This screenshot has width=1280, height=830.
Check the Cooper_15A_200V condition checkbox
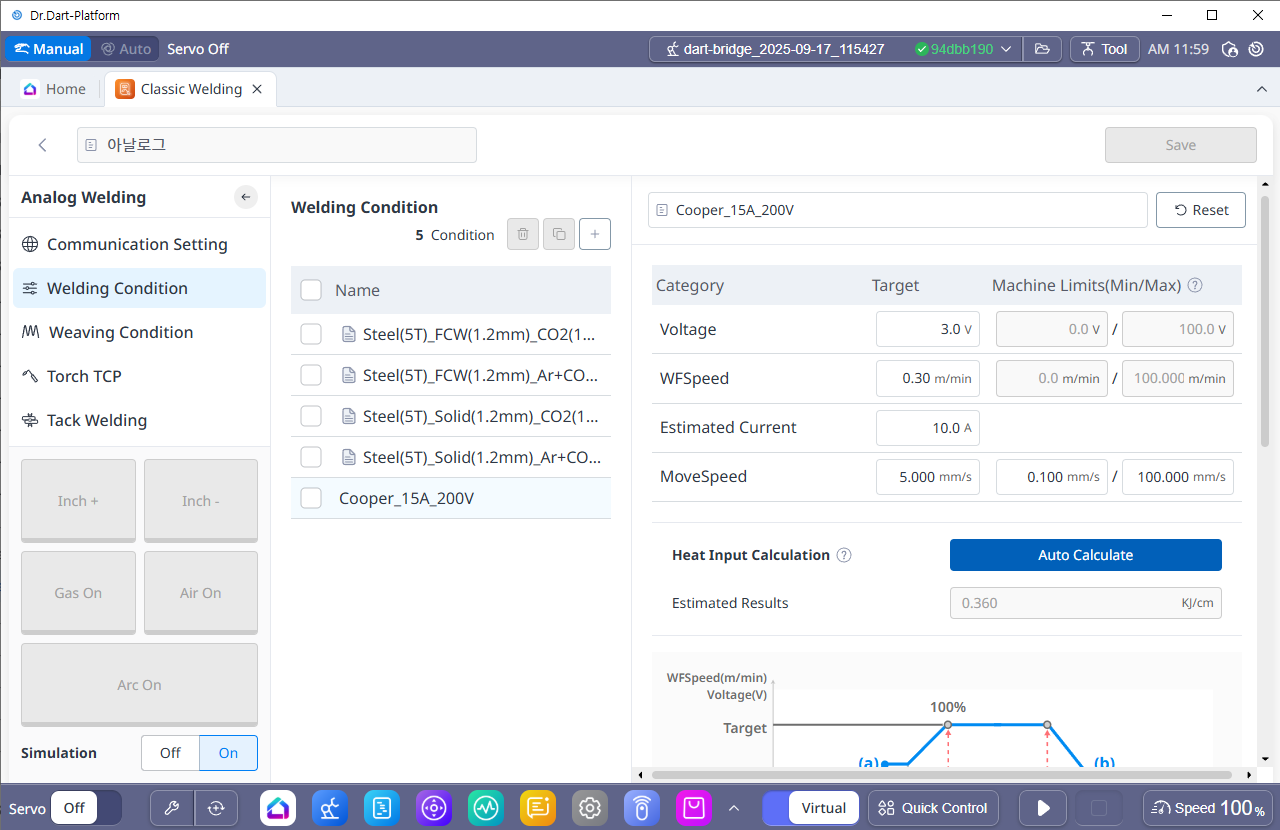311,498
